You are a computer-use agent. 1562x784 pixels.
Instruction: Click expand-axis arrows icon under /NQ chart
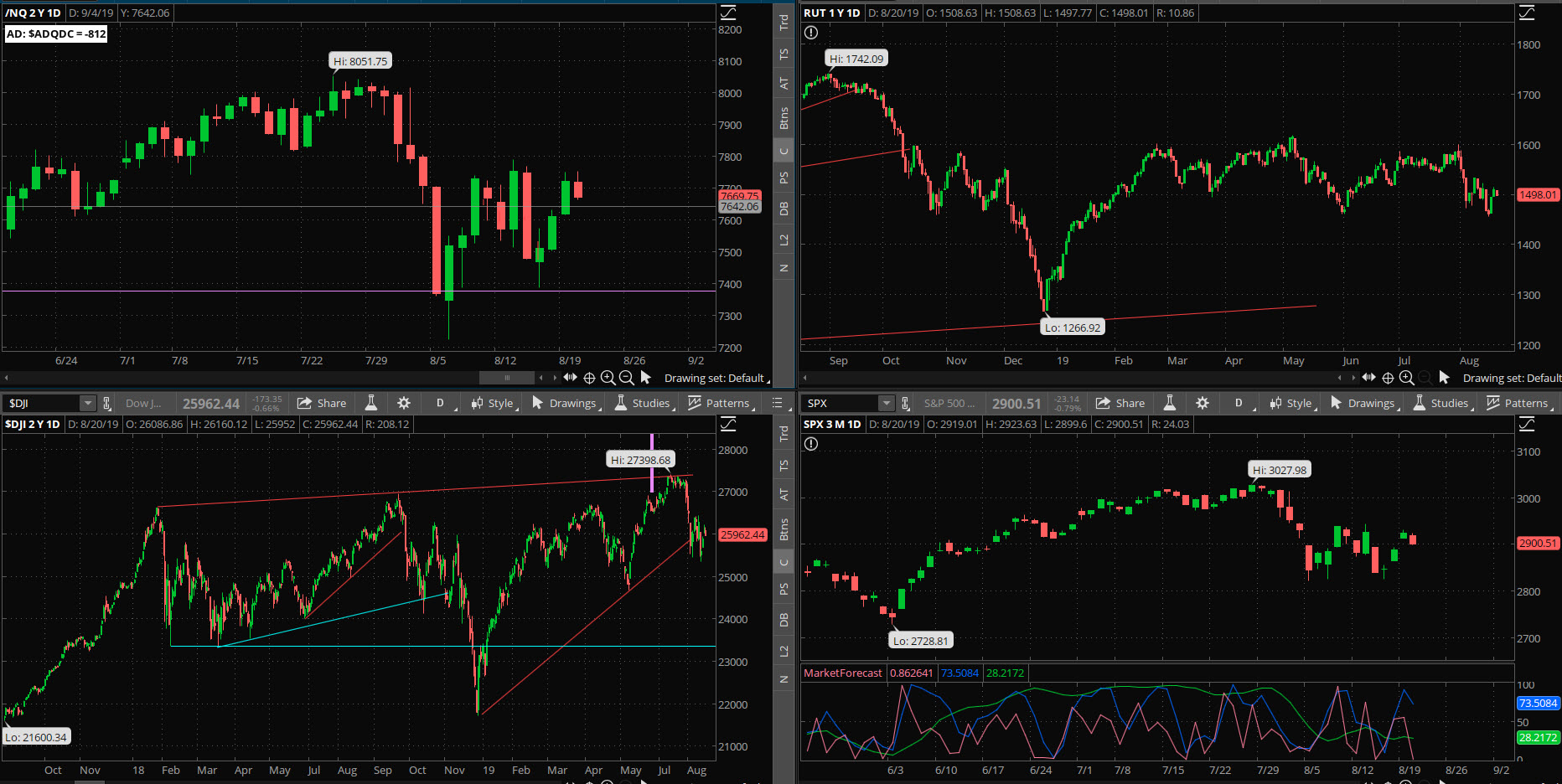[571, 378]
